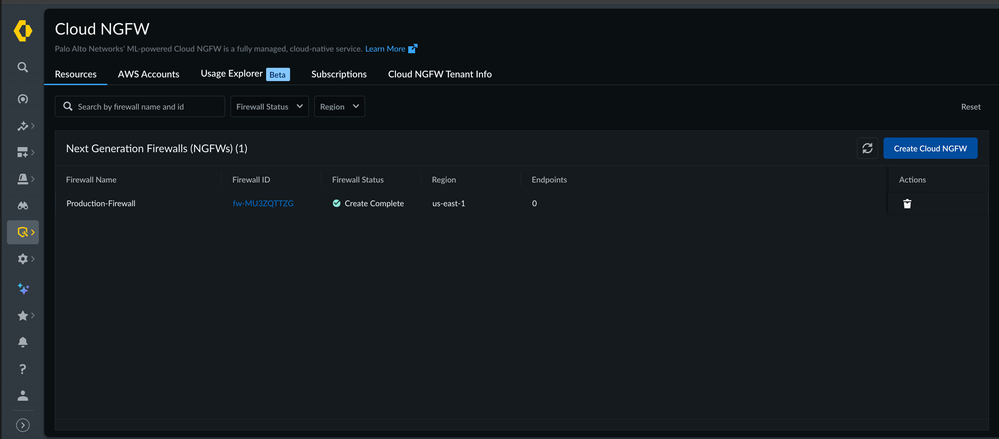Click the Actions column header
This screenshot has width=999, height=439.
[912, 180]
